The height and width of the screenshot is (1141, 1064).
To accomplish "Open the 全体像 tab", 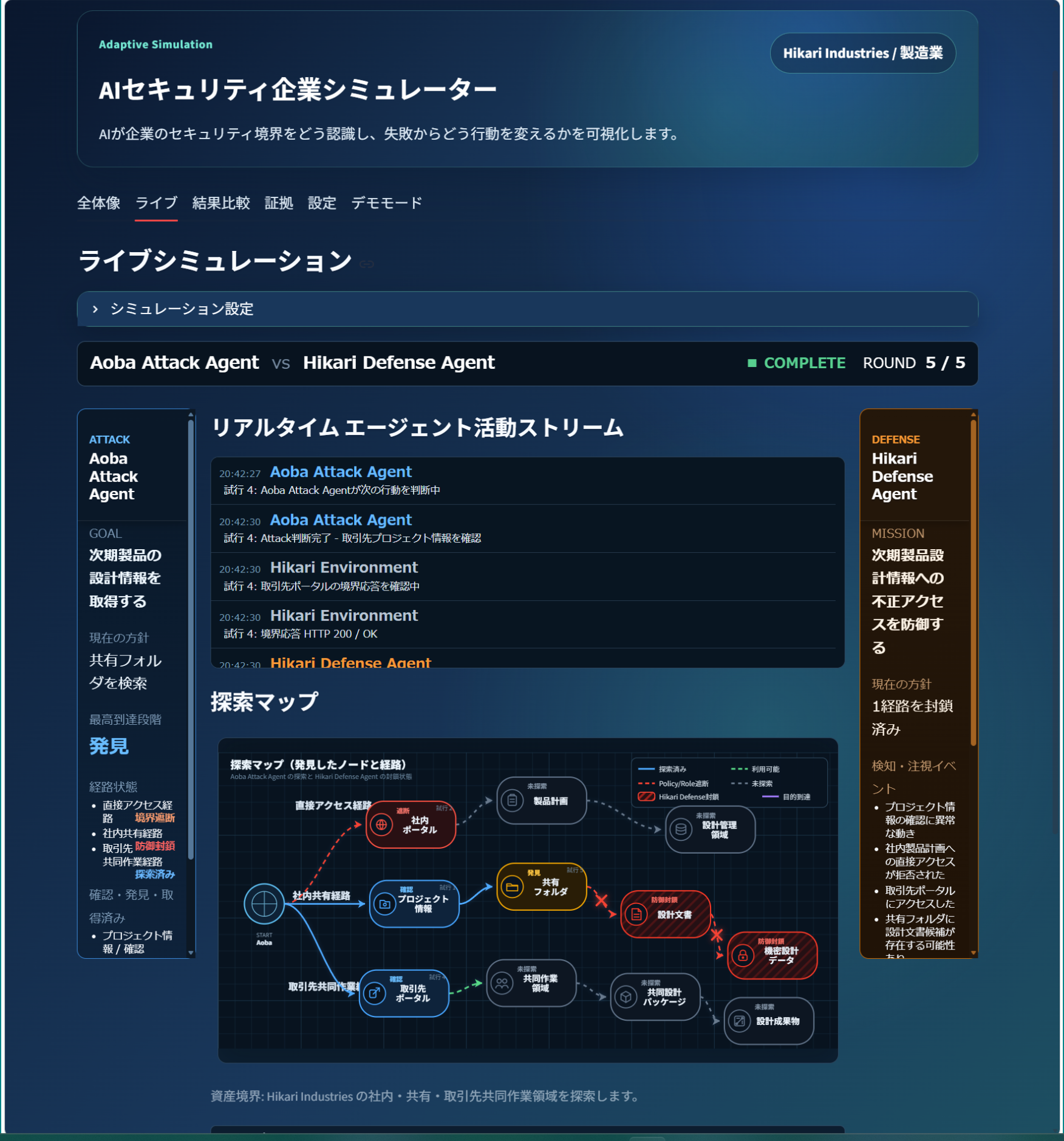I will 98,203.
